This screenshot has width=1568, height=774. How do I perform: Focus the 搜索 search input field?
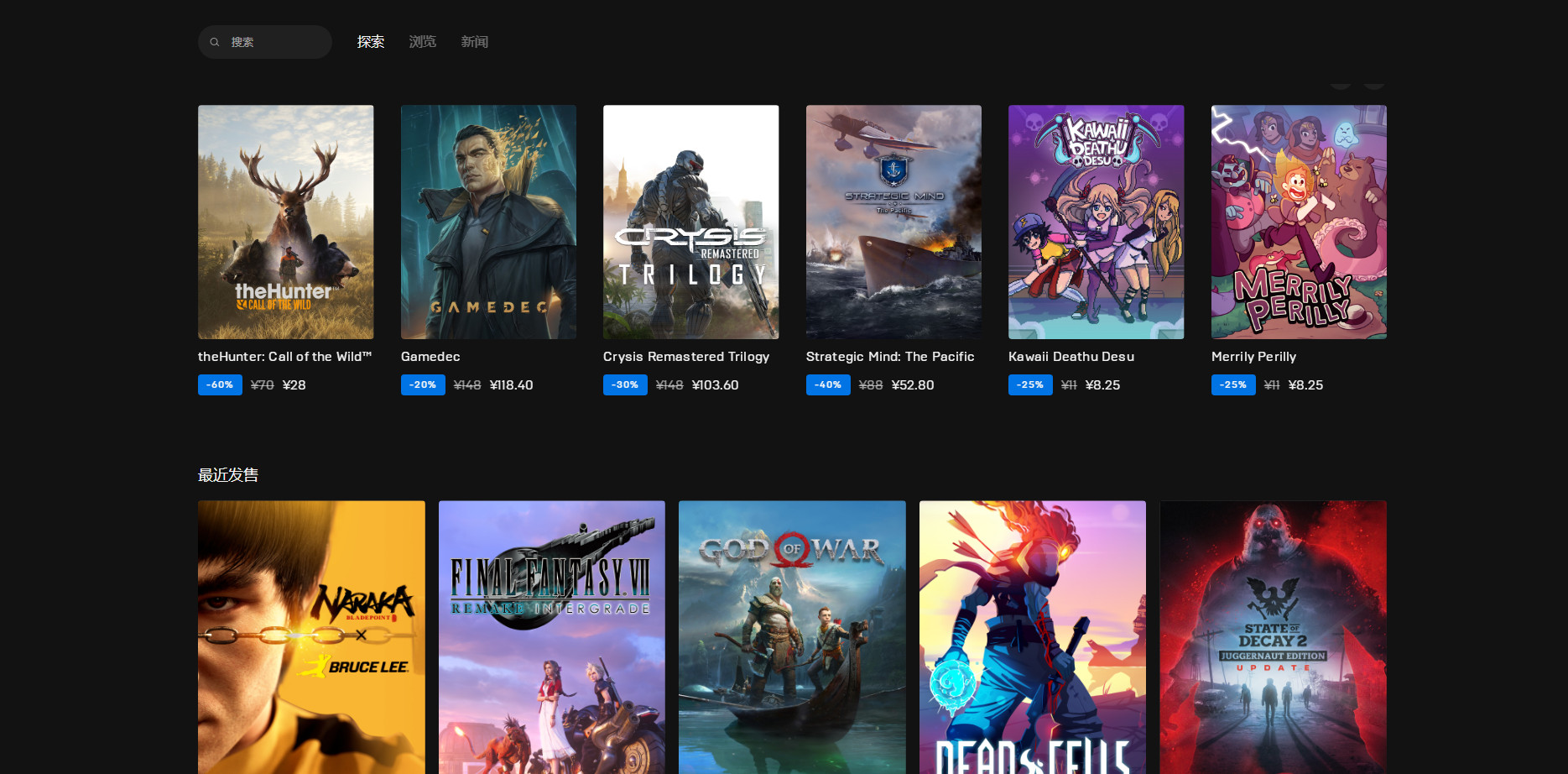click(265, 42)
